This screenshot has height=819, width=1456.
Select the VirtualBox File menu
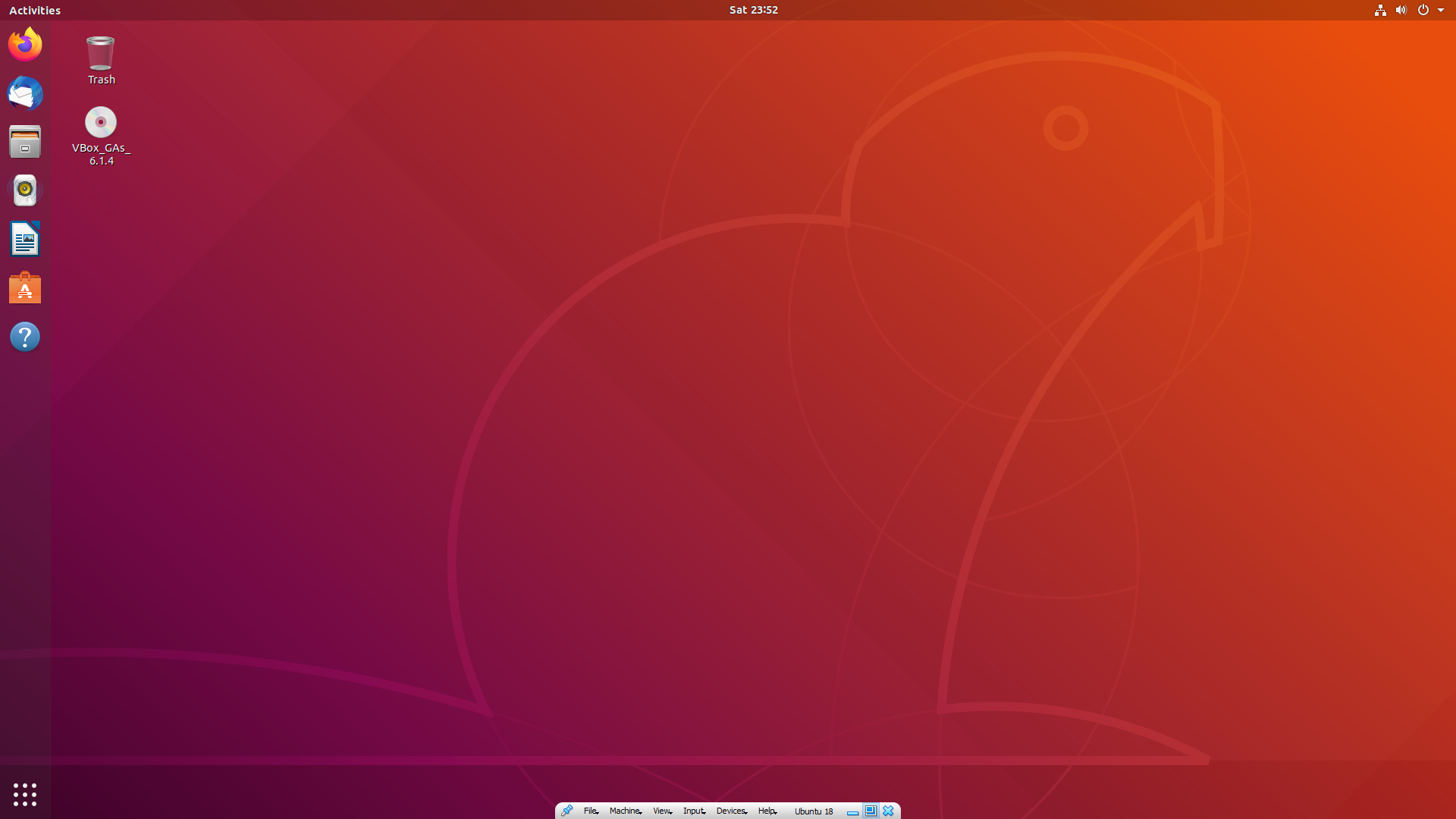590,810
